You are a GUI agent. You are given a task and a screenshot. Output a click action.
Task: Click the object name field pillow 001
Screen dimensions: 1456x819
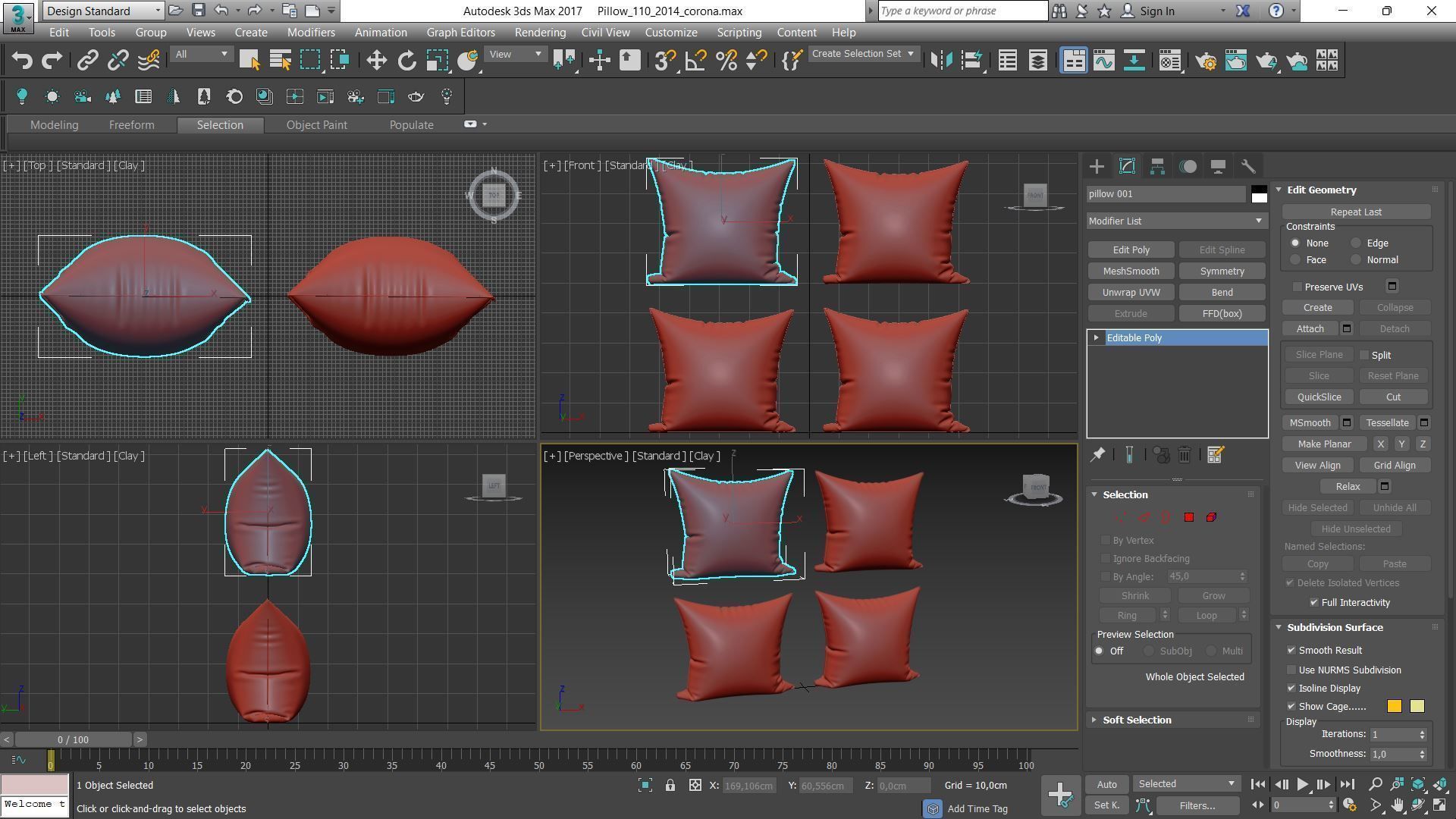point(1166,194)
